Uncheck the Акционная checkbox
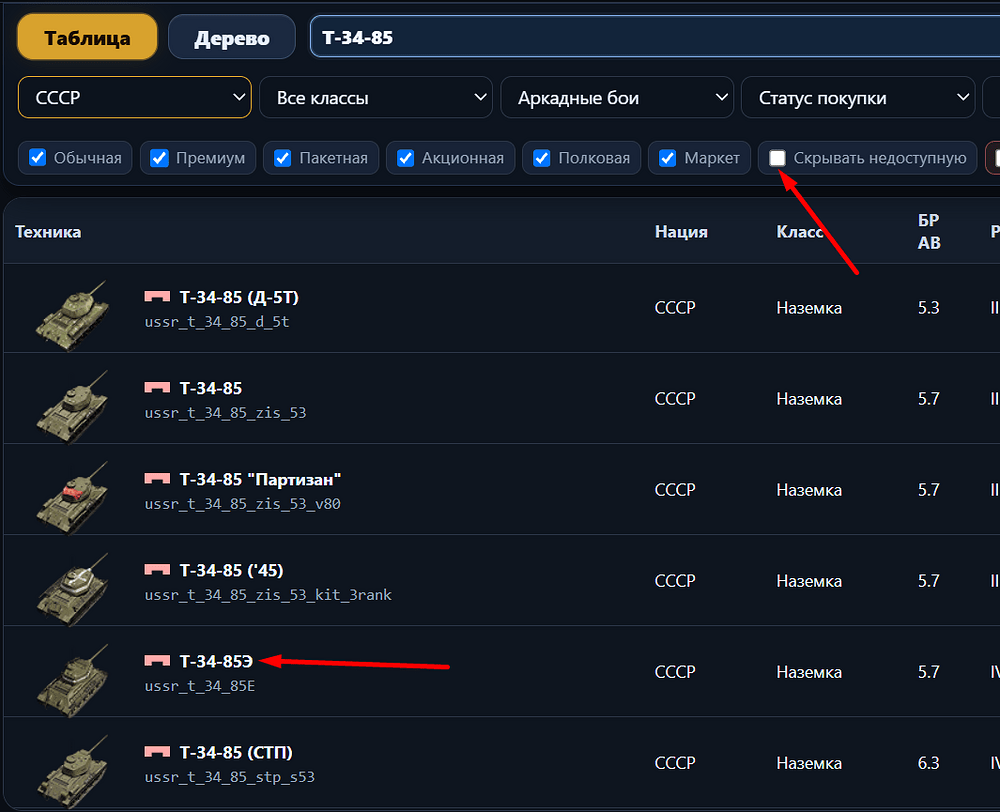The height and width of the screenshot is (812, 1000). point(406,158)
